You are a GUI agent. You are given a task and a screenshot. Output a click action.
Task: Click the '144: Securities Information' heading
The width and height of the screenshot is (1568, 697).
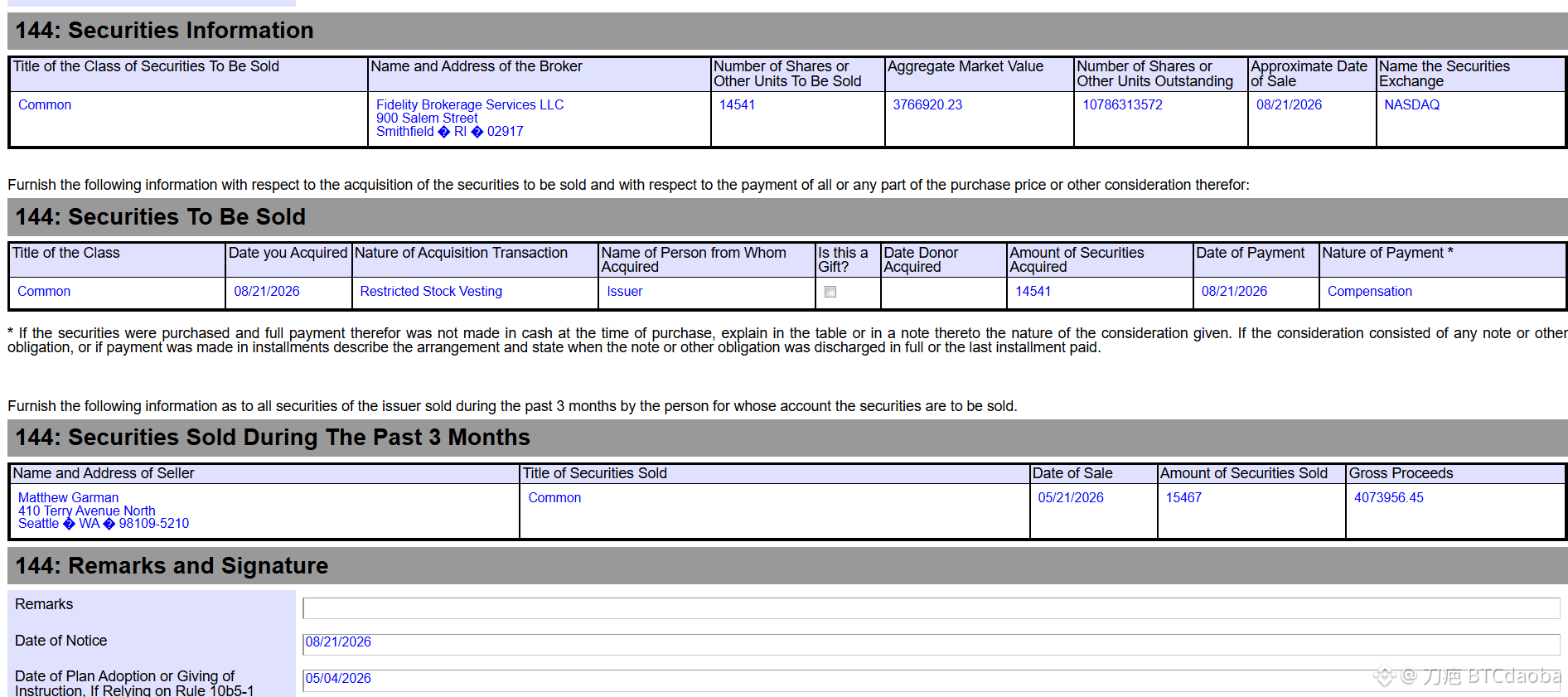[x=164, y=31]
